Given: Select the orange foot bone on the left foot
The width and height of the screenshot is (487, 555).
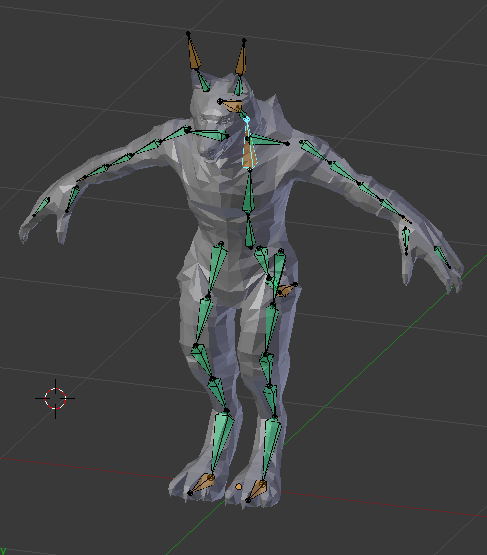Looking at the screenshot, I should click(x=201, y=484).
